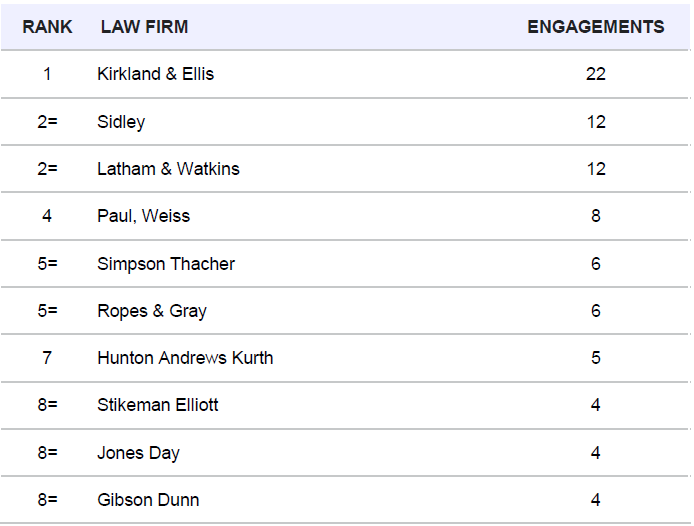Select the Paul, Weiss firm name

pos(143,216)
